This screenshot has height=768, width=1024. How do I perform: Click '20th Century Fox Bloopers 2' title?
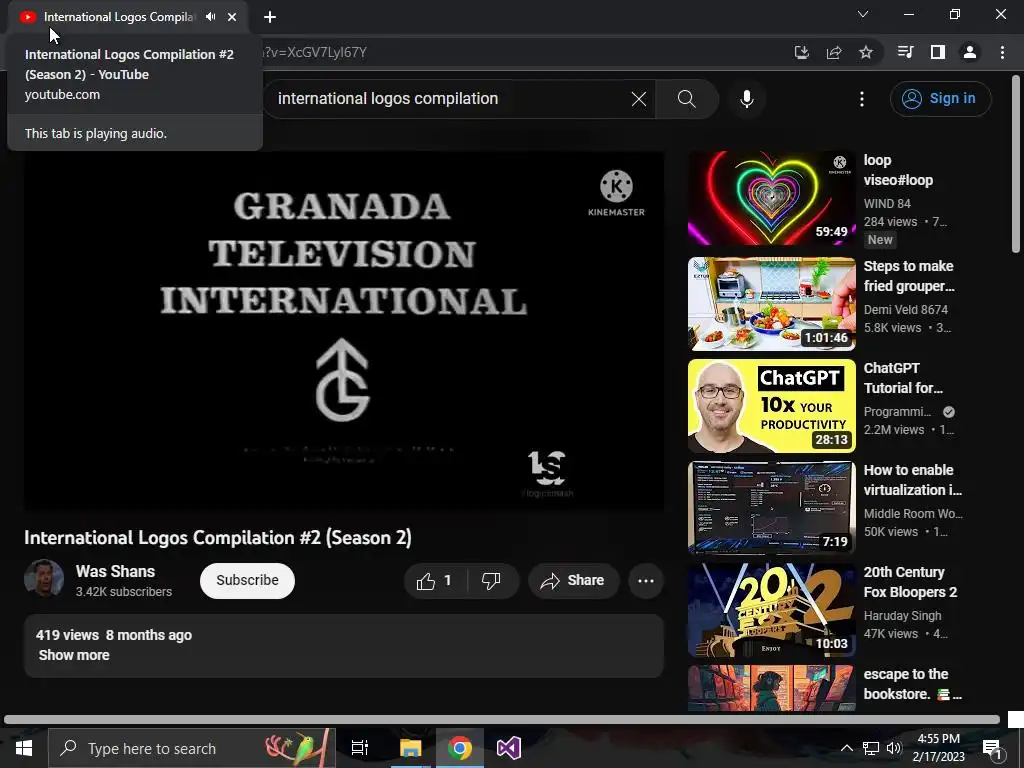(910, 582)
